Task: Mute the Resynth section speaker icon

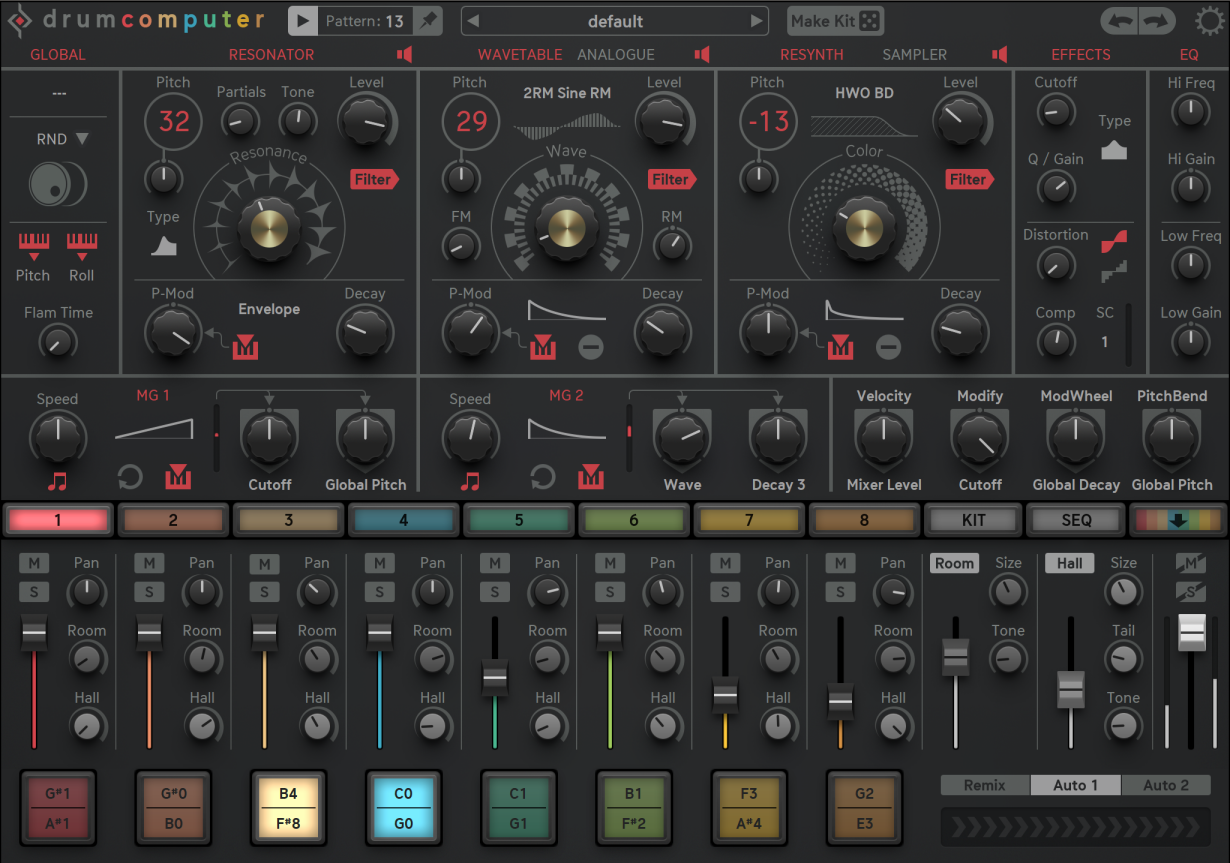Action: [999, 54]
